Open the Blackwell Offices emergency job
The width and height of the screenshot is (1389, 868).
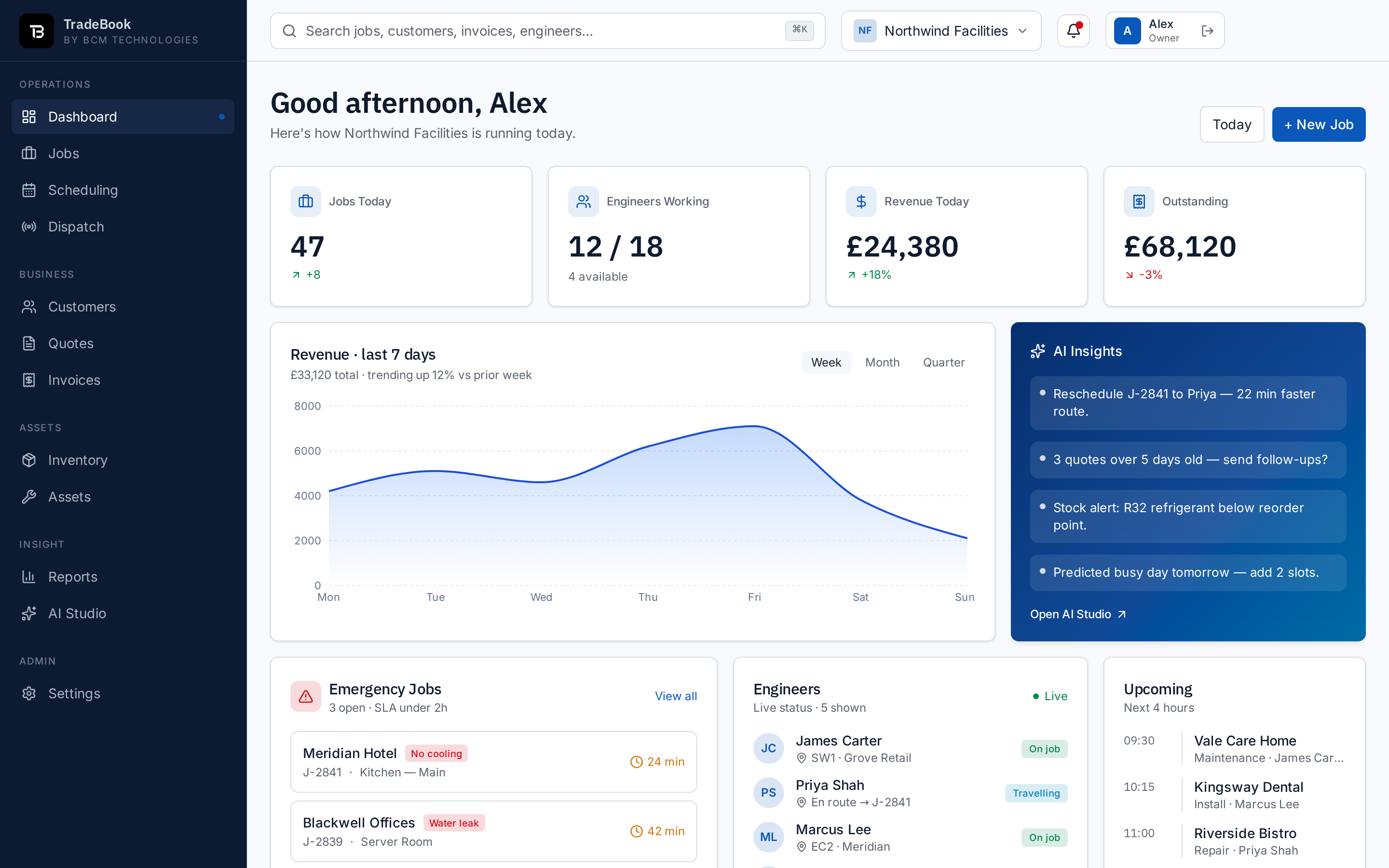[x=493, y=831]
